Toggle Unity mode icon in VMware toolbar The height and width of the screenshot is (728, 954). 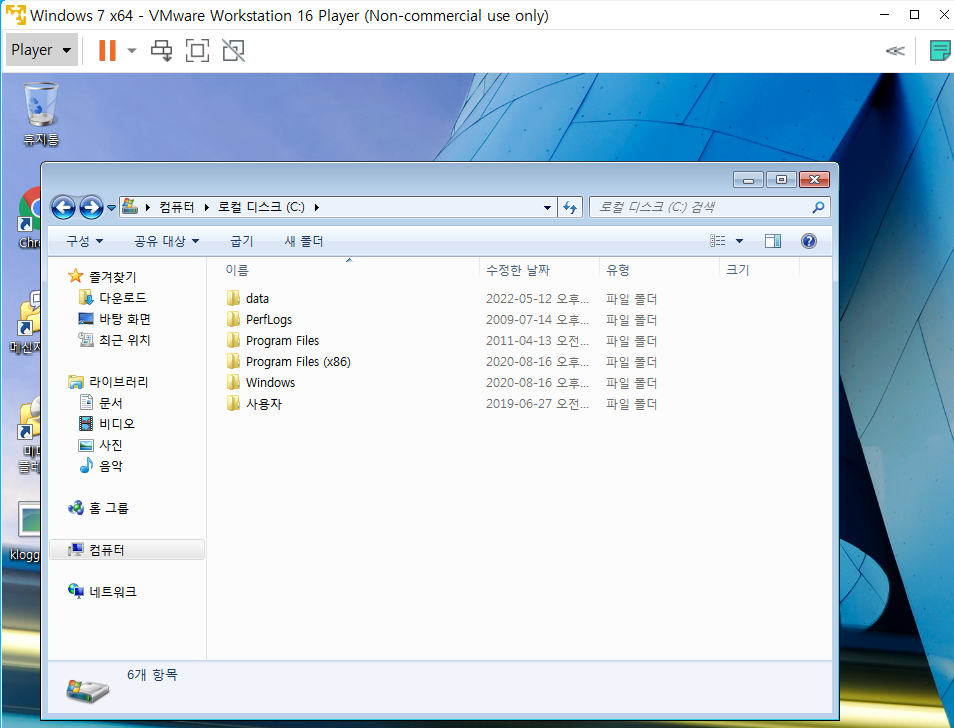(x=234, y=50)
